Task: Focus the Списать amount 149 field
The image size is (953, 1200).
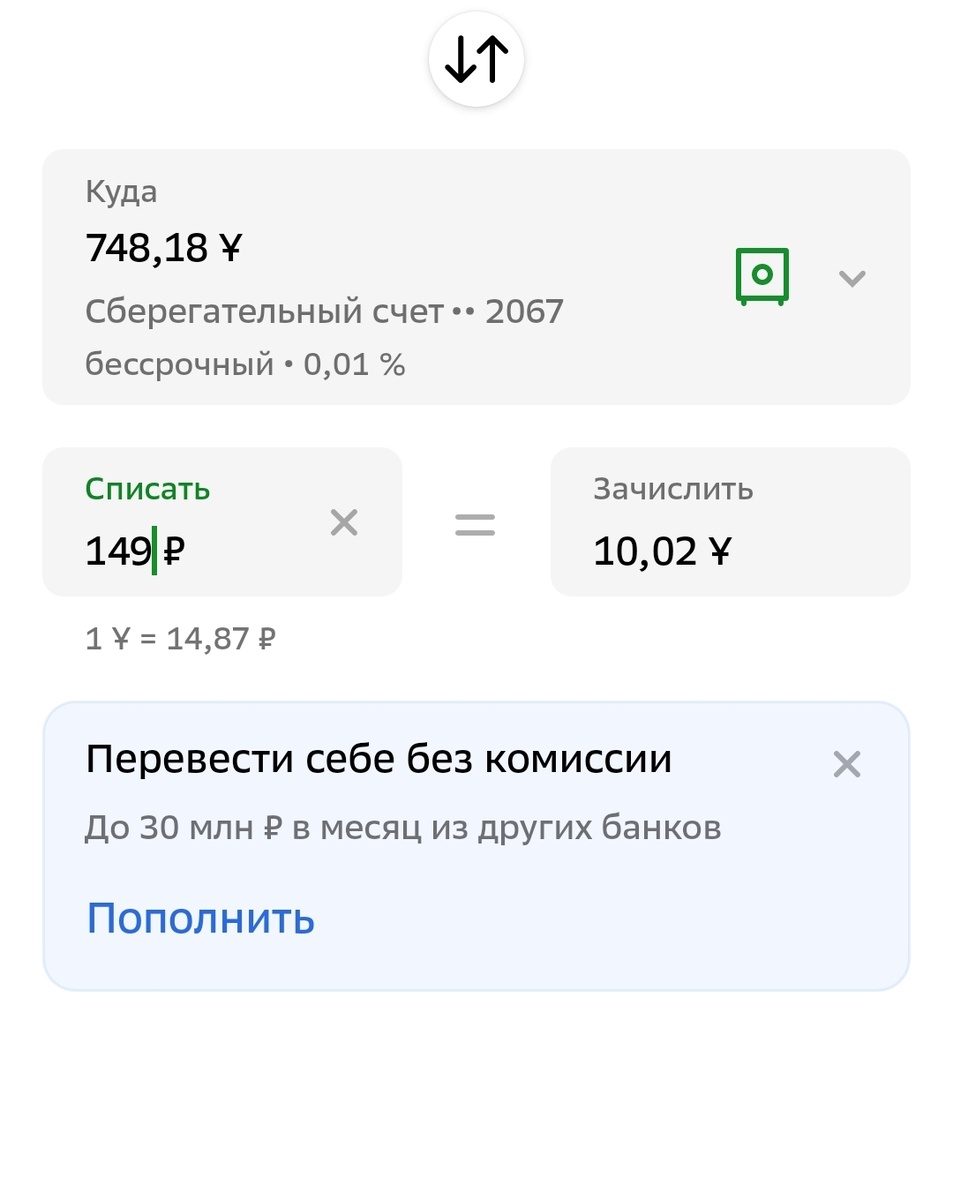Action: (x=222, y=521)
